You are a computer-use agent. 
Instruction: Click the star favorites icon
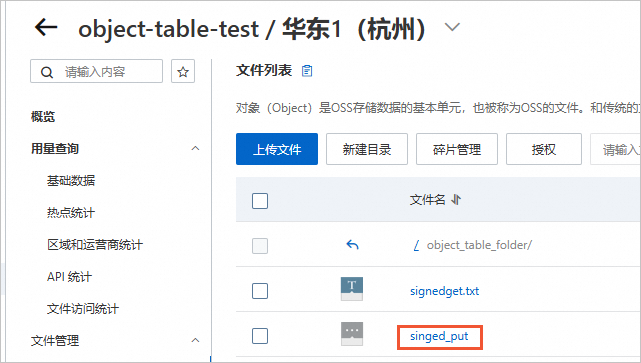coord(183,72)
